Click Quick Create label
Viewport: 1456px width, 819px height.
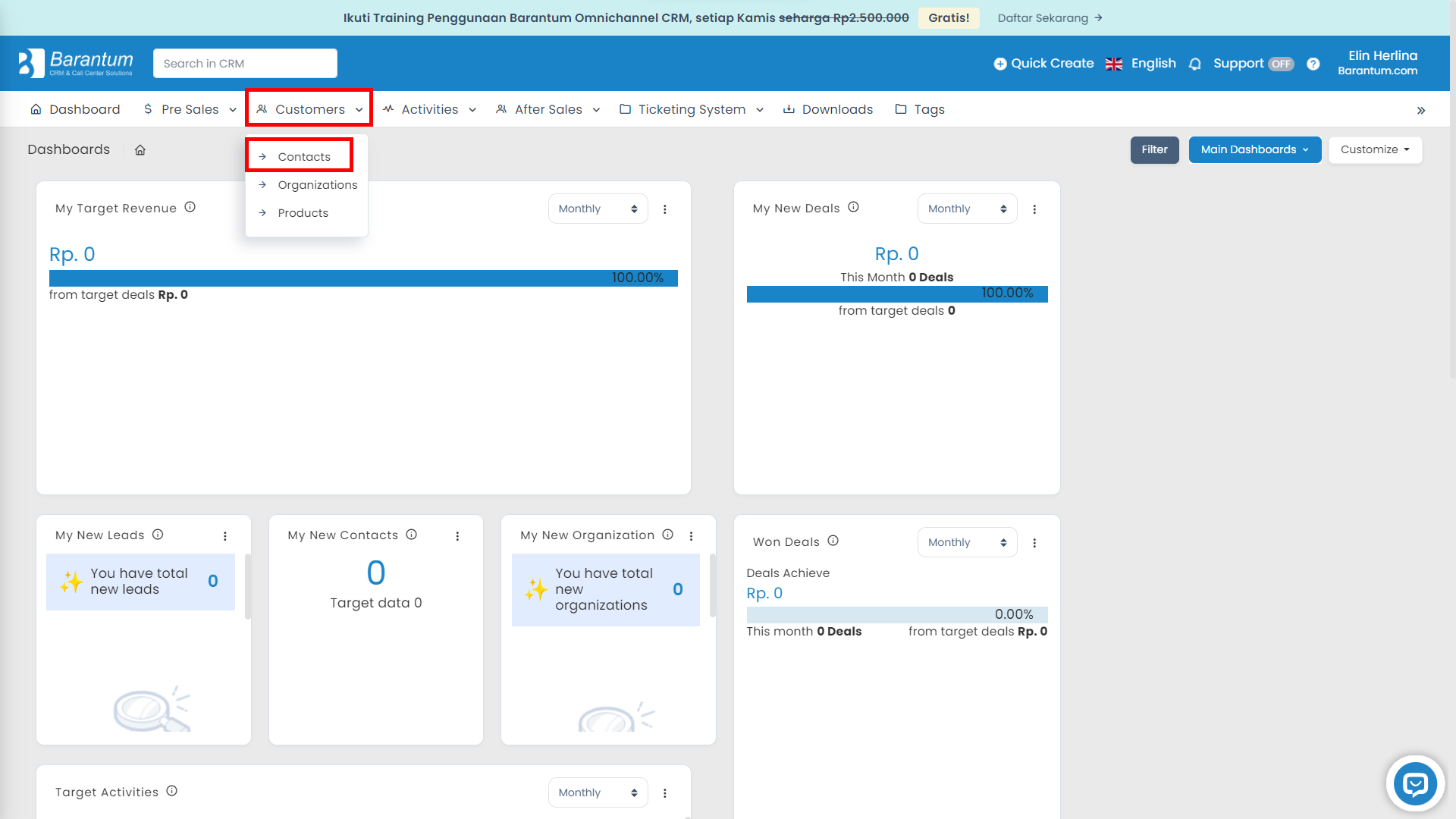tap(1053, 64)
